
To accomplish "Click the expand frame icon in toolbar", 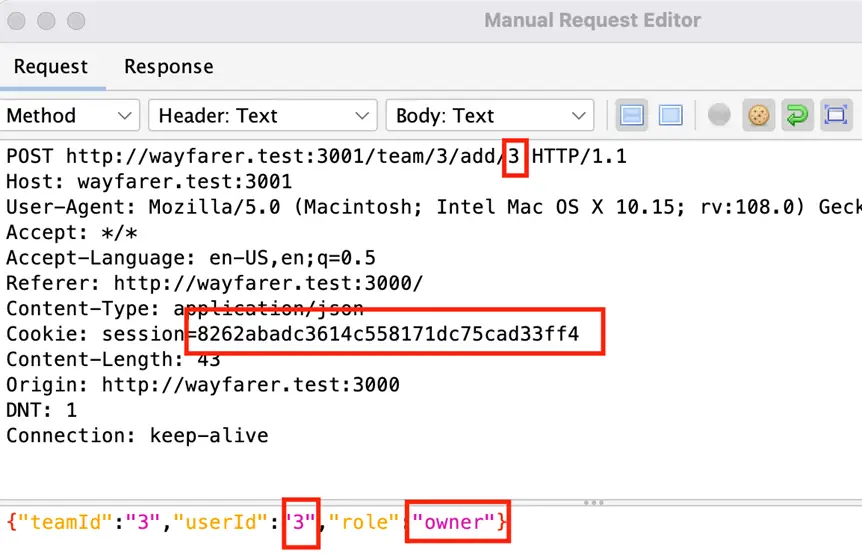I will 836,115.
